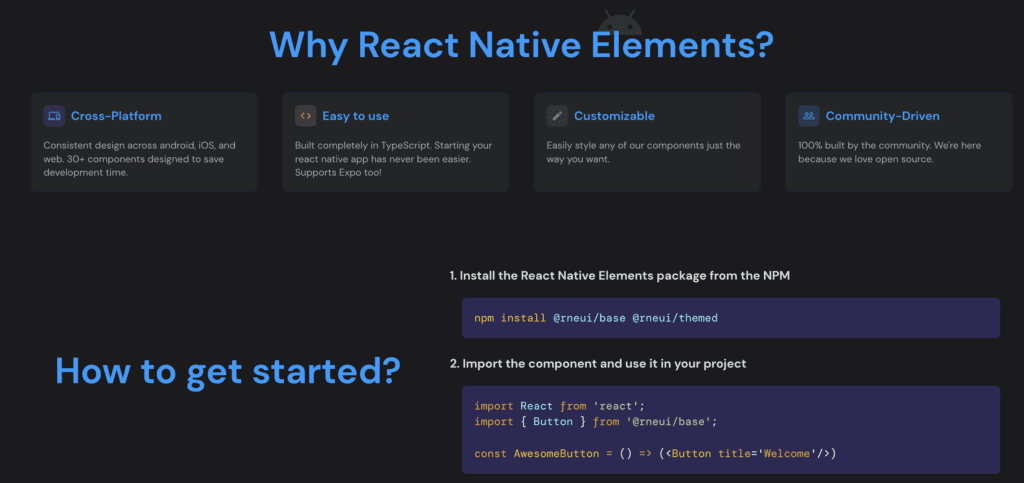Click the Consistent design across android description
This screenshot has width=1024, height=483.
[139, 159]
